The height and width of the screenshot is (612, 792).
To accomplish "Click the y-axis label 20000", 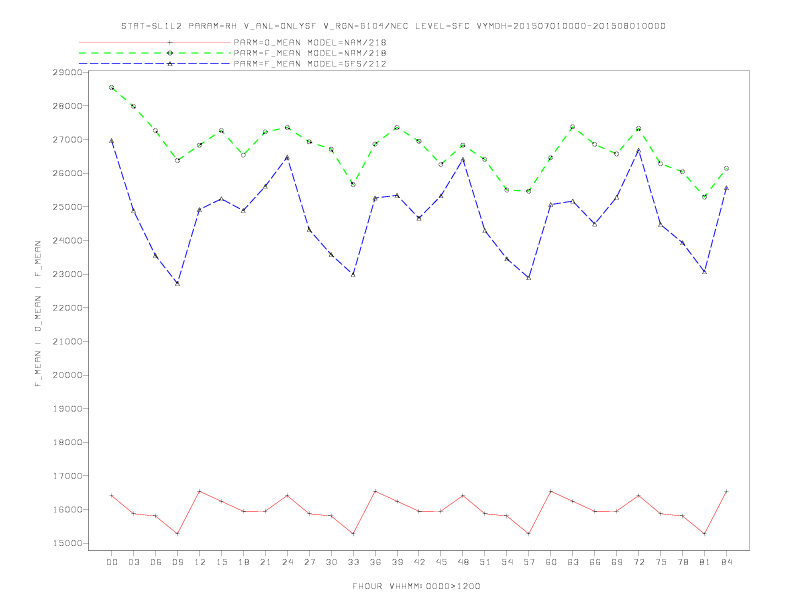I will [67, 375].
